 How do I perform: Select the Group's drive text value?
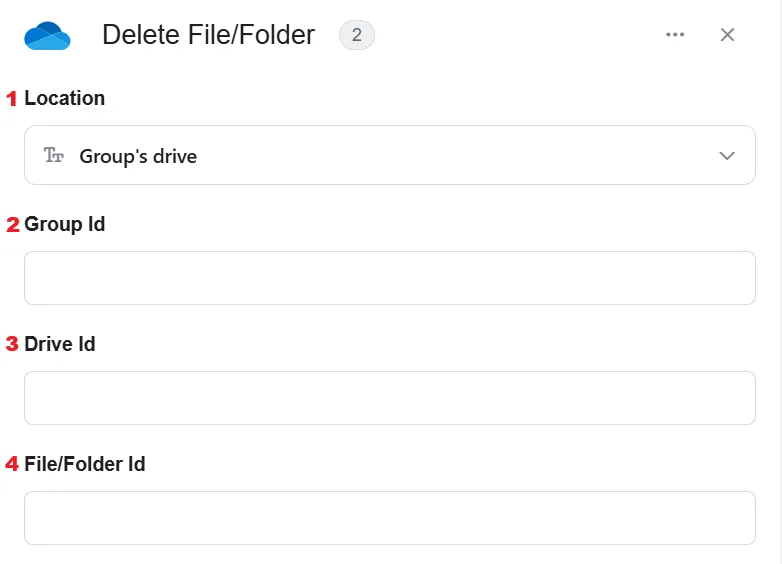[138, 156]
